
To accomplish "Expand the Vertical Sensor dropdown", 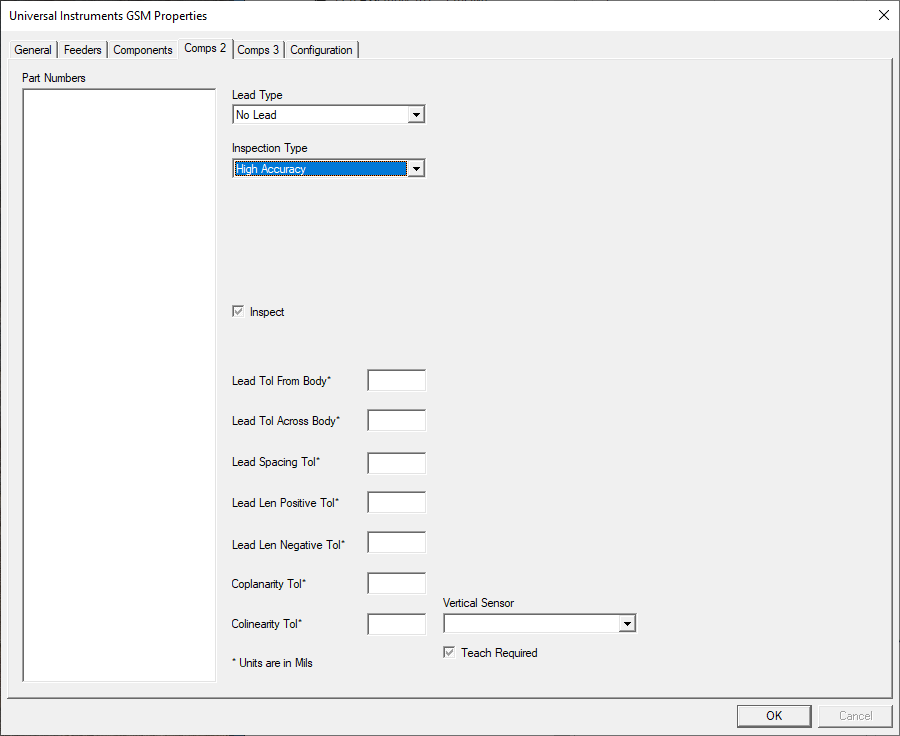I will [628, 623].
